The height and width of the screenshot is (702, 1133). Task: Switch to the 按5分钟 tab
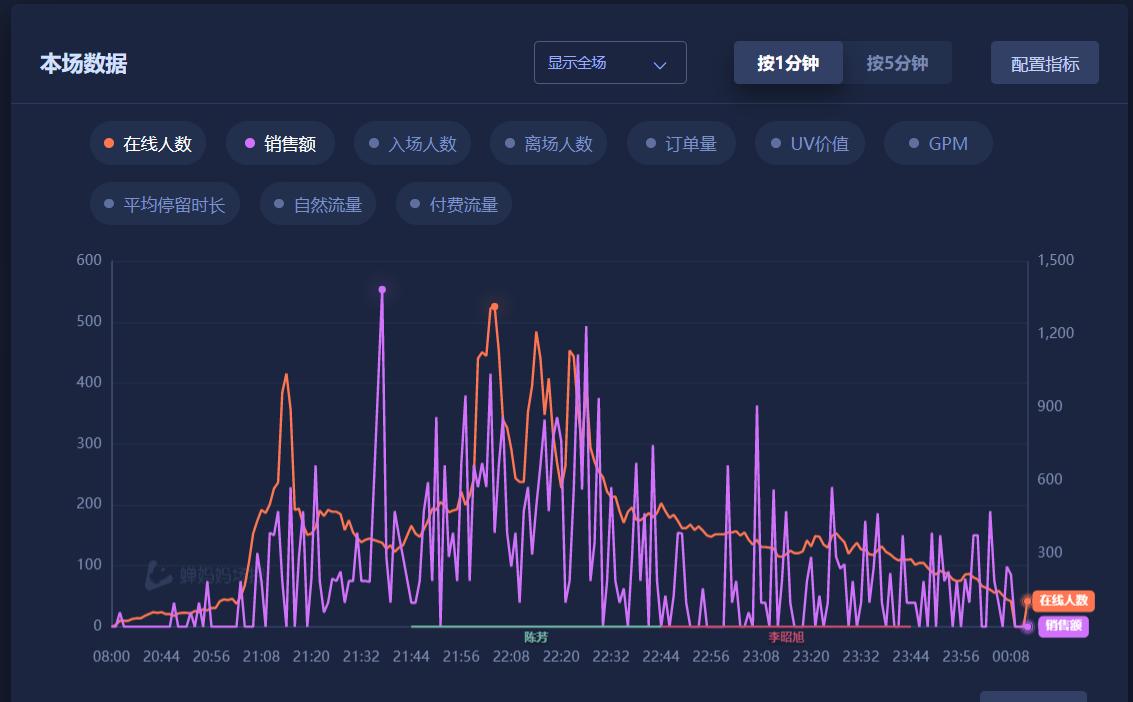tap(897, 62)
